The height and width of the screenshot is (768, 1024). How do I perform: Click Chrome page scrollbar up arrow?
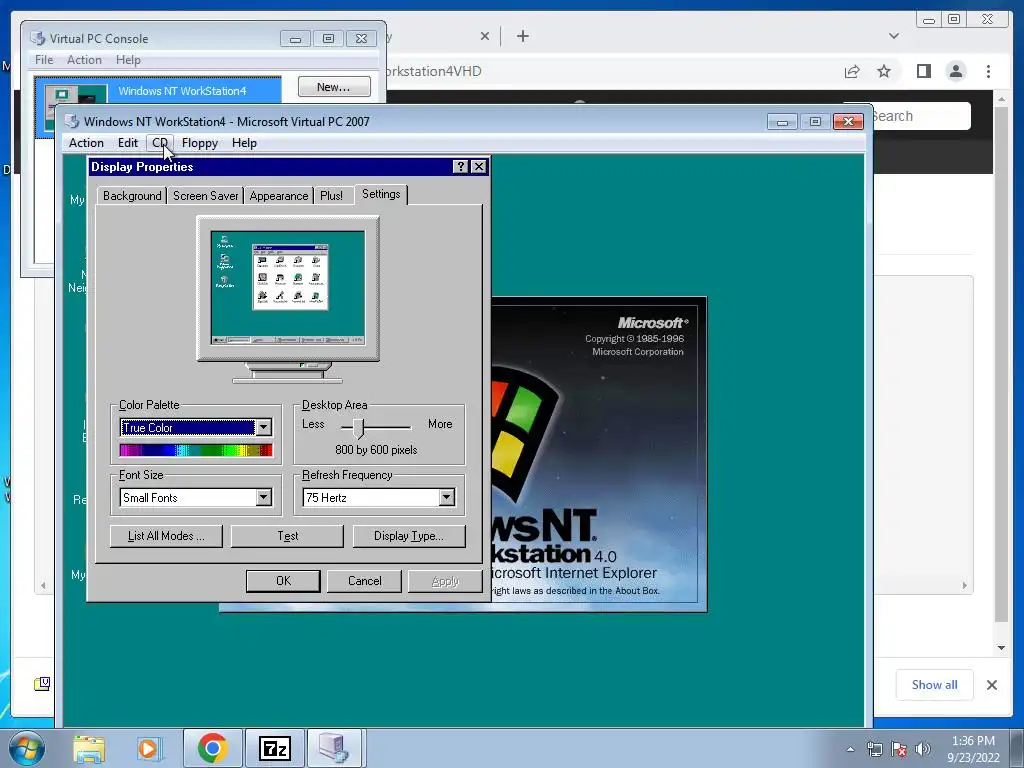point(1001,99)
